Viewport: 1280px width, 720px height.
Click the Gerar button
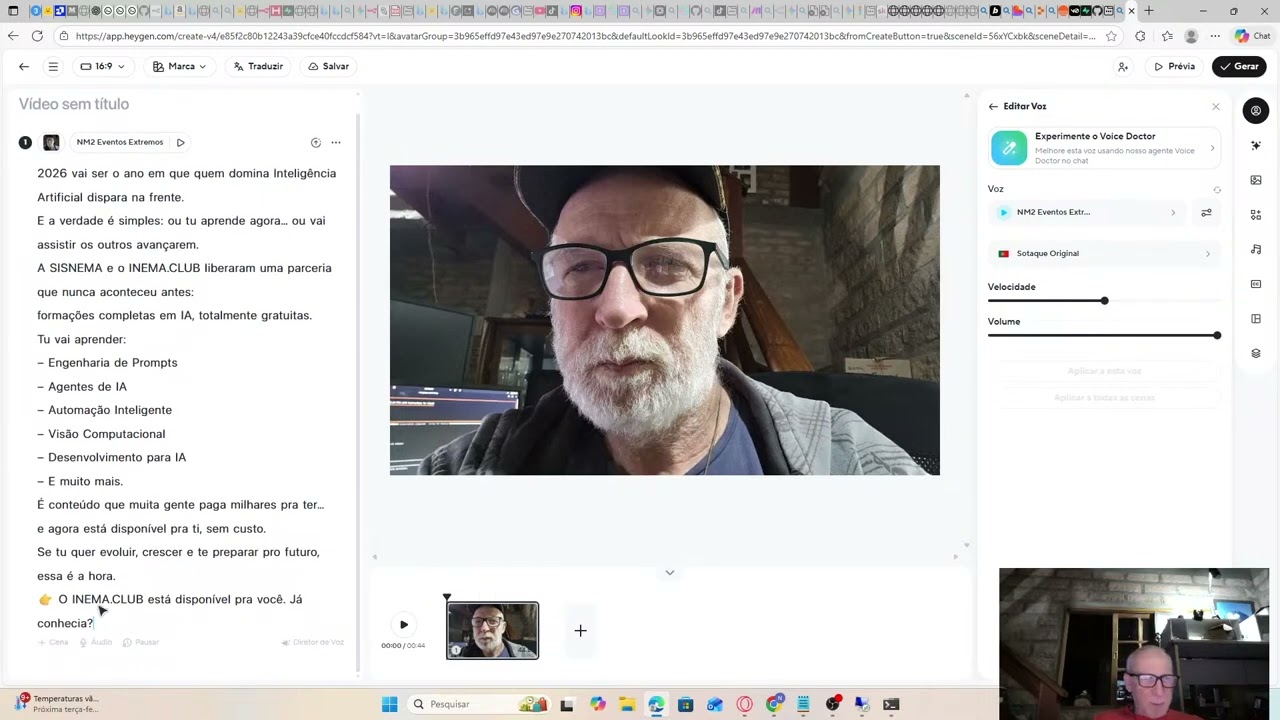coord(1239,66)
